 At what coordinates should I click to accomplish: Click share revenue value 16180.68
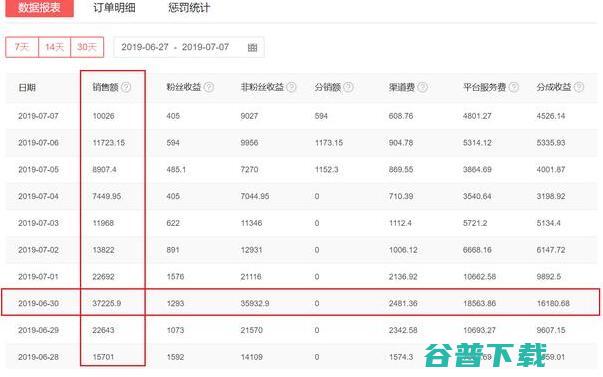[x=553, y=304]
